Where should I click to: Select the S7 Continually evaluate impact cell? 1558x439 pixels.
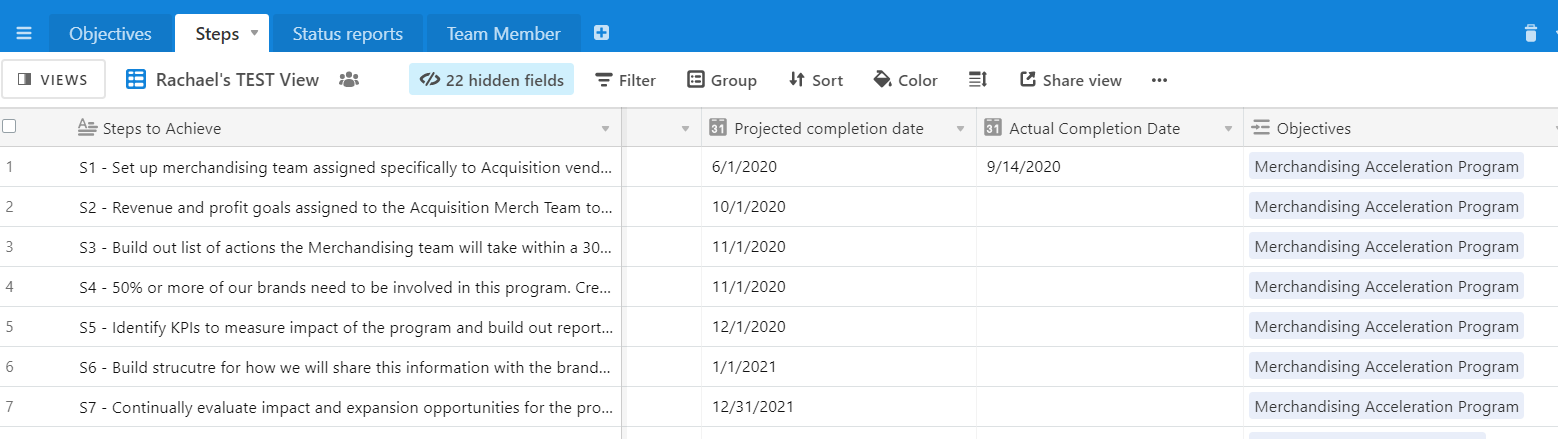coord(346,407)
